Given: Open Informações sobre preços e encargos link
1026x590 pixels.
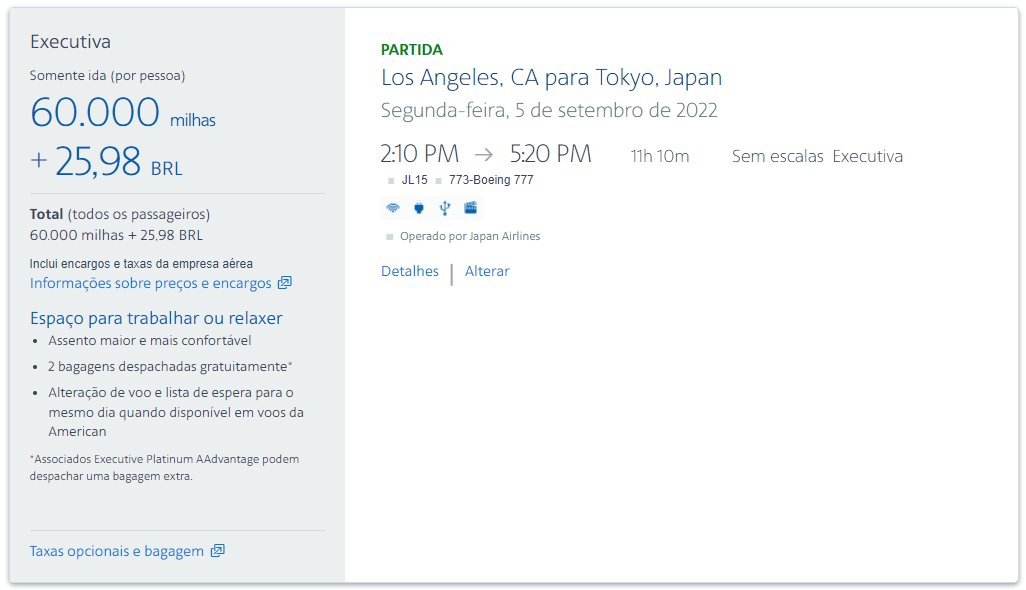Looking at the screenshot, I should [150, 283].
